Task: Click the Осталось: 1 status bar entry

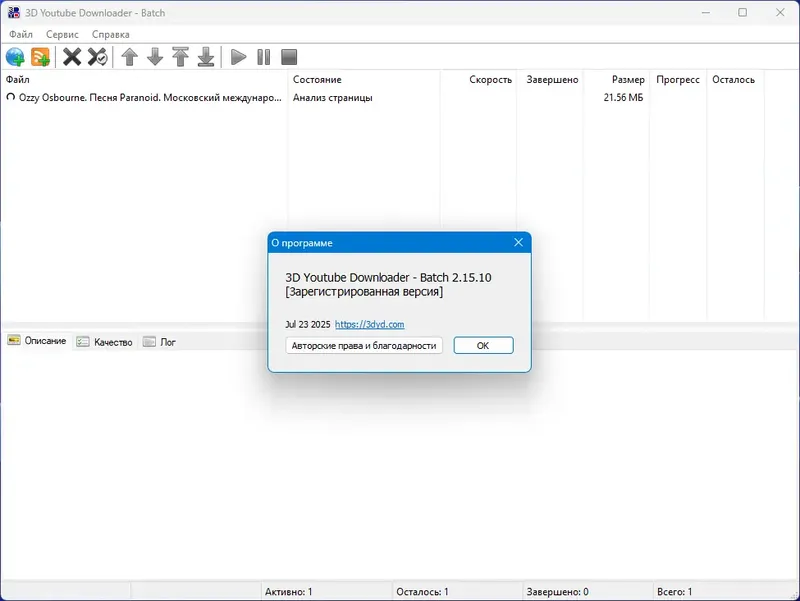Action: tap(458, 592)
